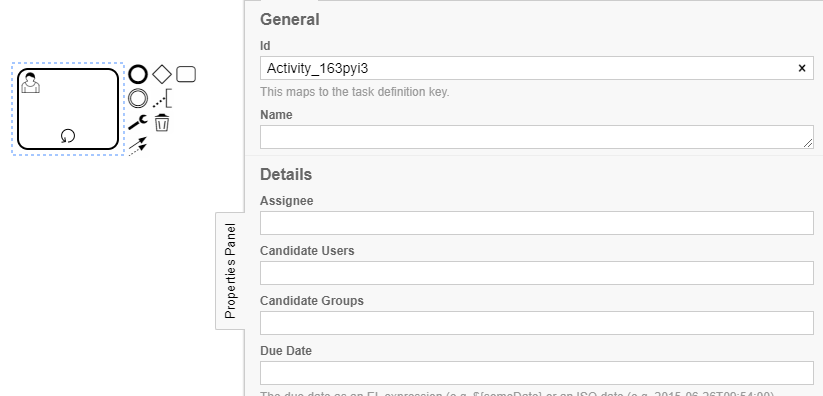Select the user task shape on canvas
The height and width of the screenshot is (396, 823).
[68, 109]
